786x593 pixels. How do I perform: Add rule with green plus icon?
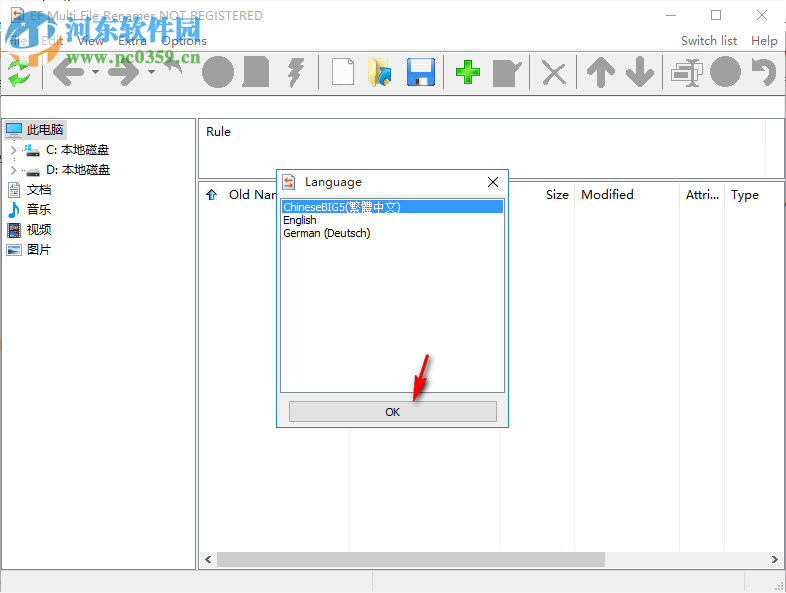pos(468,72)
